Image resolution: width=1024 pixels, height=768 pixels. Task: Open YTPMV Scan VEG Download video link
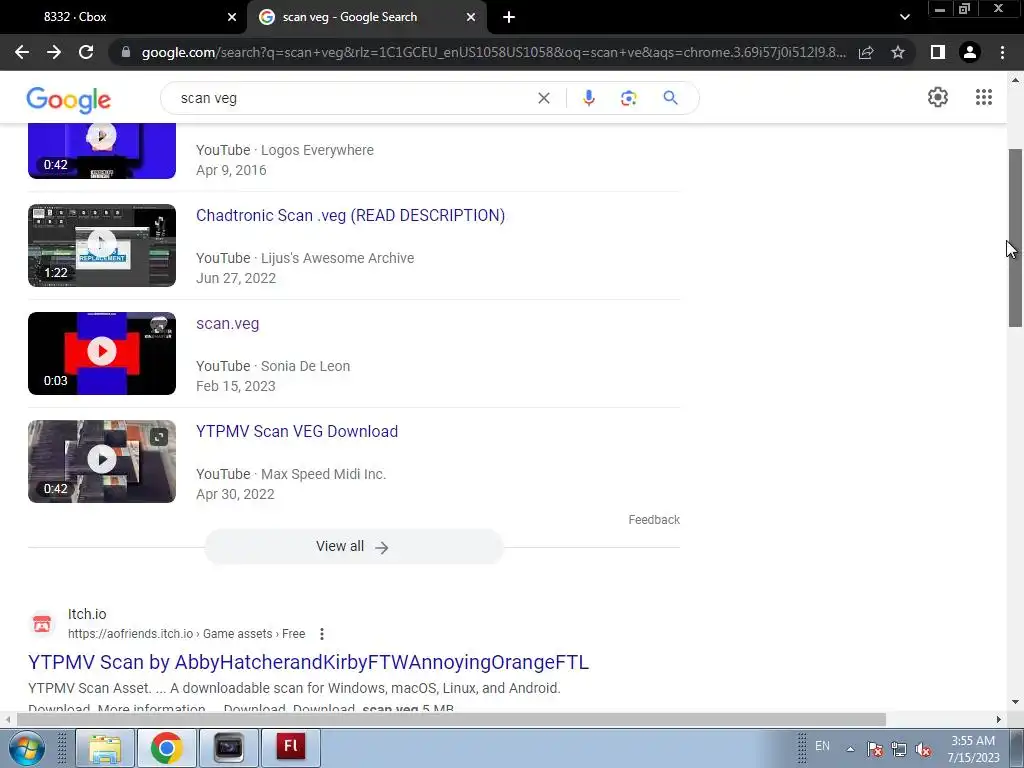pos(296,431)
